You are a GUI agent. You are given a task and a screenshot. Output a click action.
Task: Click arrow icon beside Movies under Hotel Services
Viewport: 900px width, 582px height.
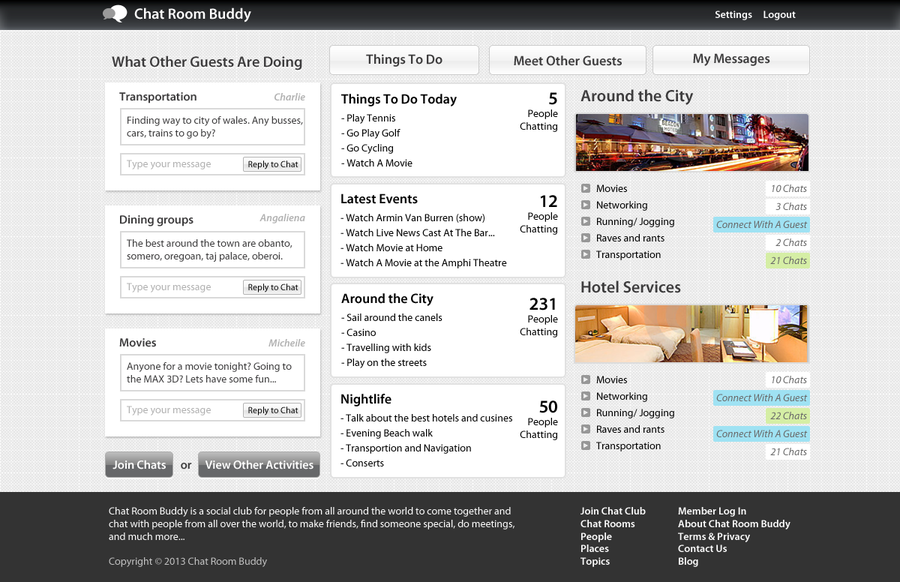pos(586,380)
